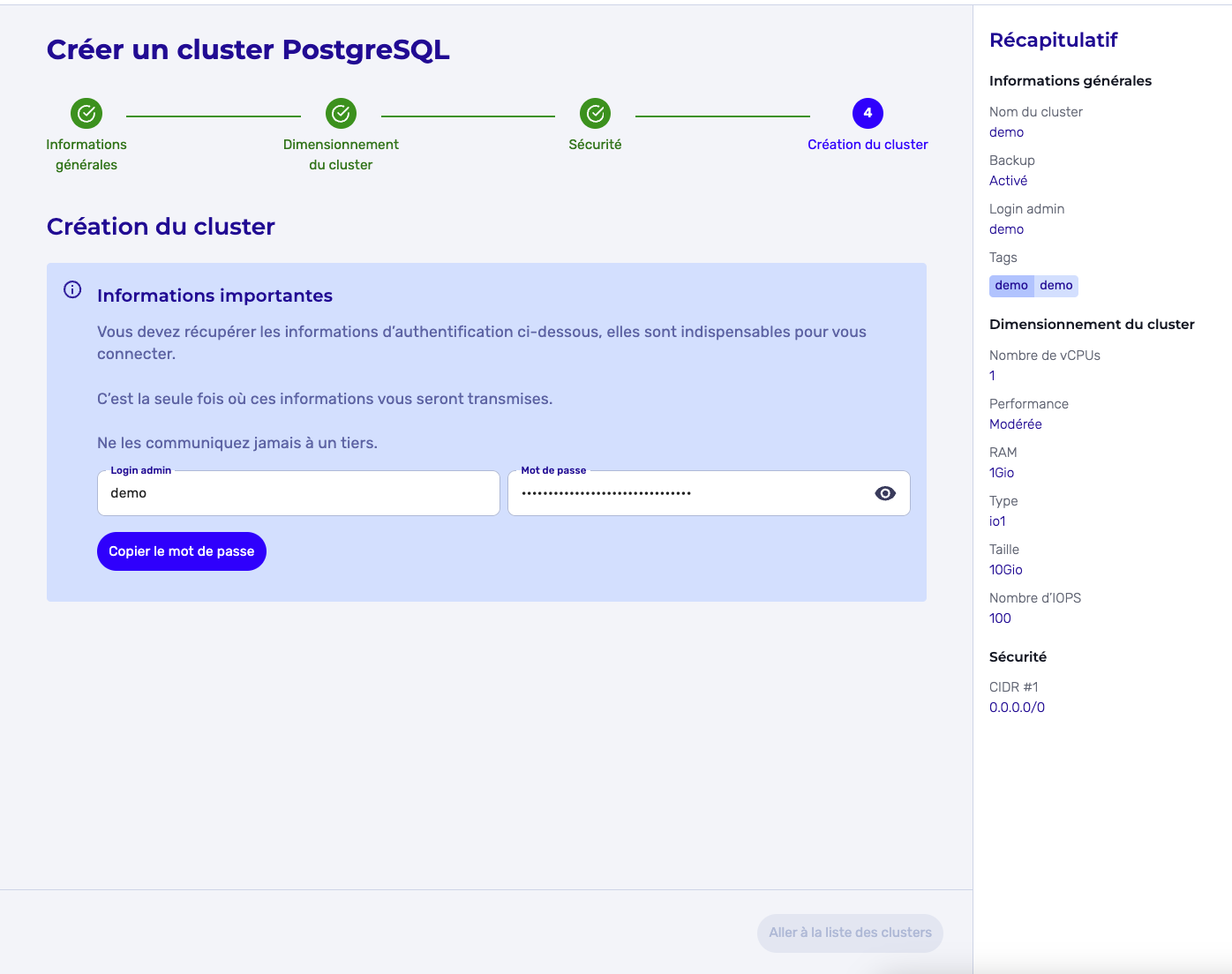This screenshot has width=1232, height=974.
Task: Click the Dimensionnement du cluster heading in Récapitulatif
Action: click(x=1092, y=325)
